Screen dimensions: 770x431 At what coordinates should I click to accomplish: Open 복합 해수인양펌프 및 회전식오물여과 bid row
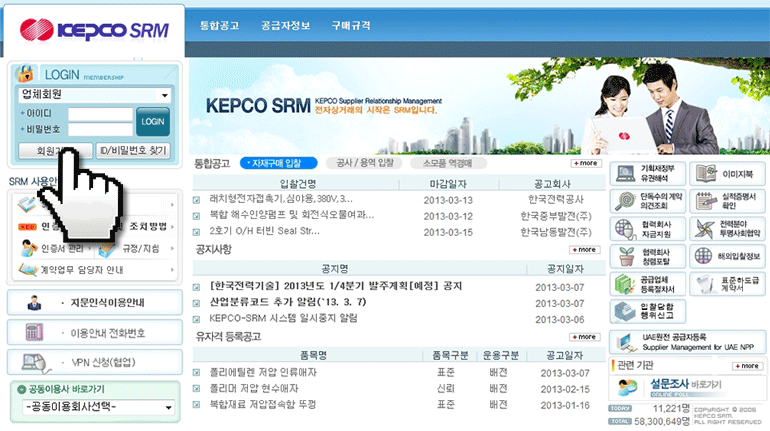coord(292,215)
